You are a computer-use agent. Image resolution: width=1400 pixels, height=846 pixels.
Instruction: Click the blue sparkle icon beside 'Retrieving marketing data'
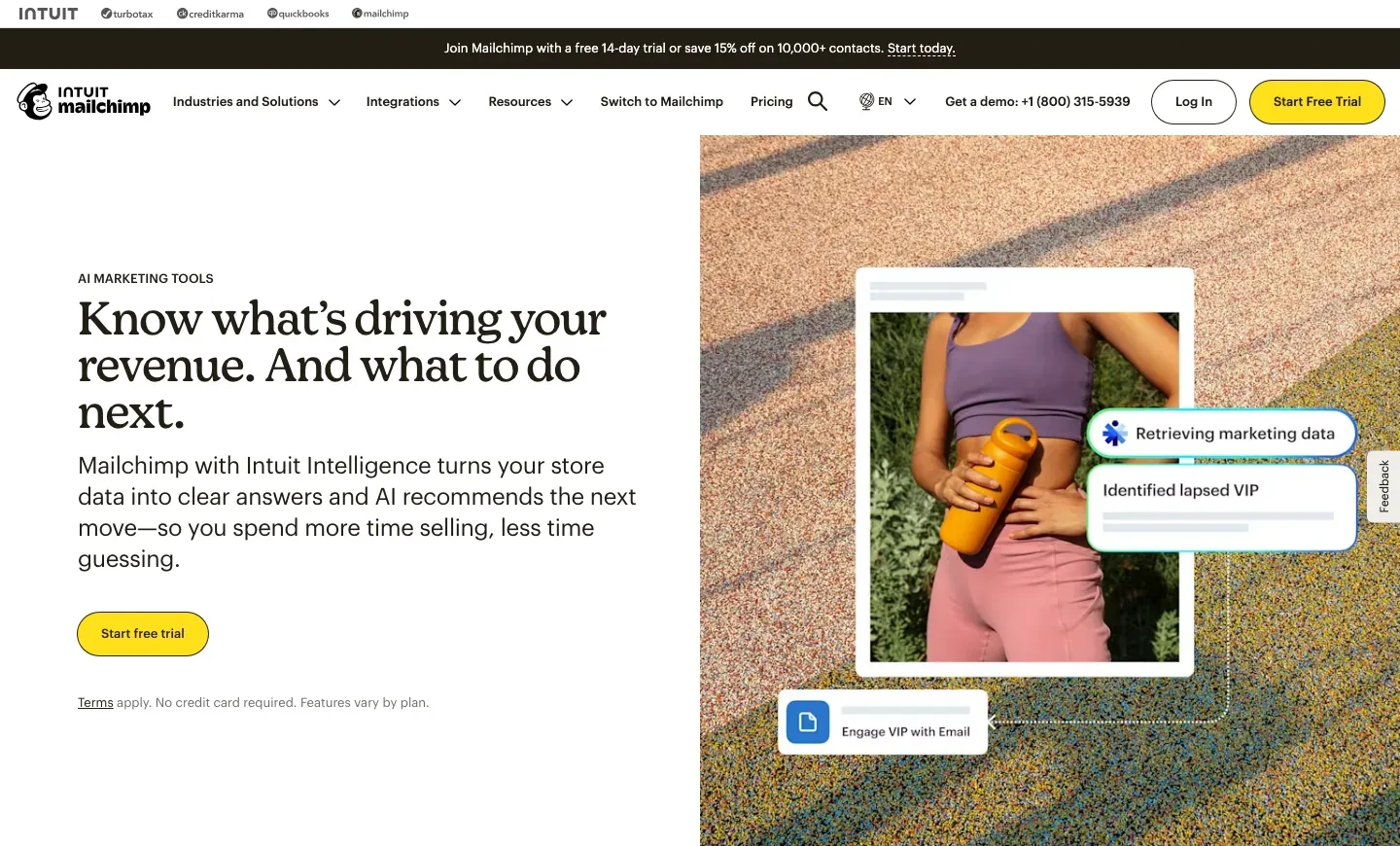point(1114,434)
